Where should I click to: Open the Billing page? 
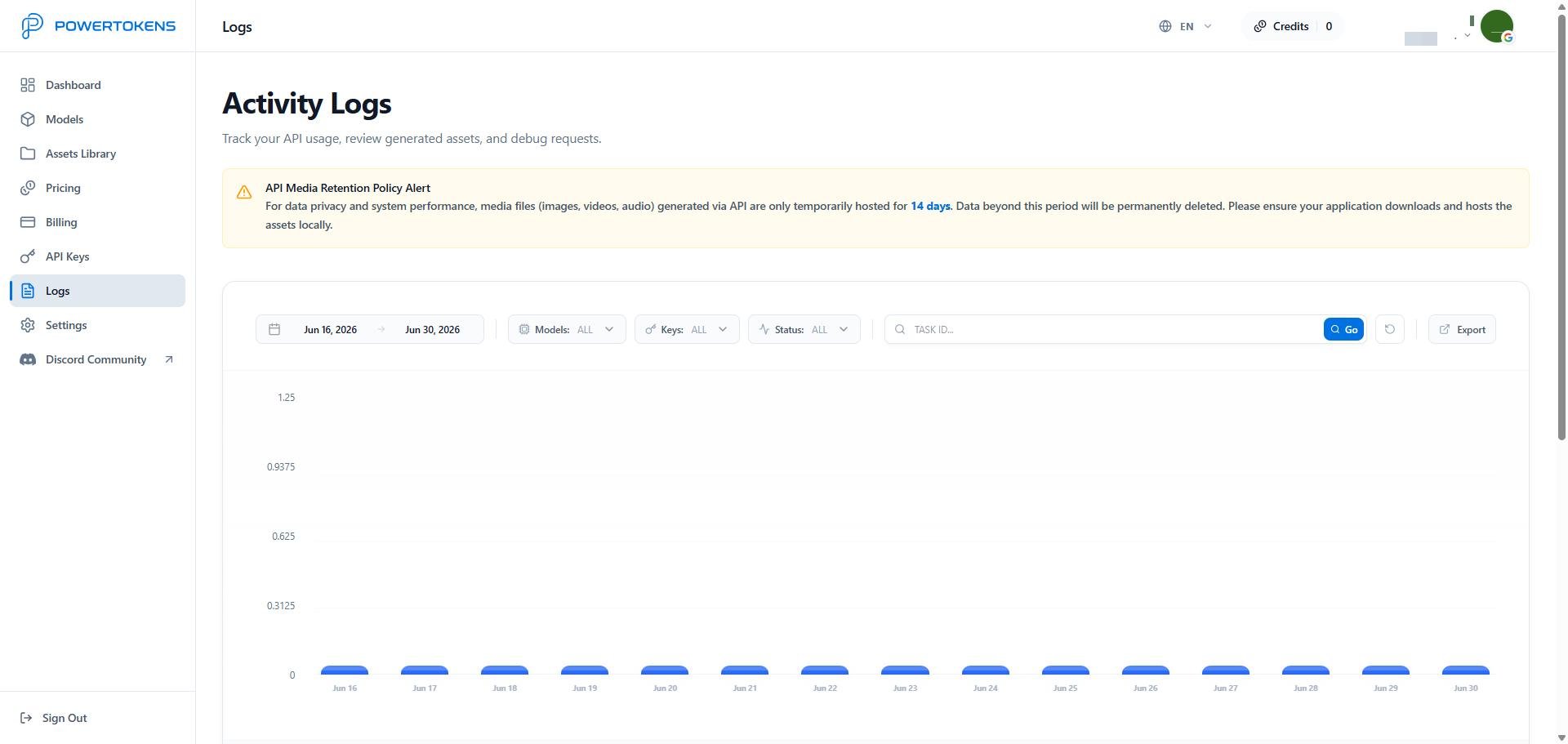click(97, 222)
